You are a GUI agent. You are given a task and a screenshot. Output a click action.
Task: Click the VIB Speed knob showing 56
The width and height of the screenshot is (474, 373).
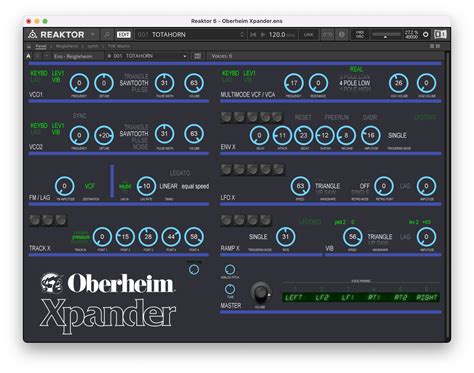352,237
